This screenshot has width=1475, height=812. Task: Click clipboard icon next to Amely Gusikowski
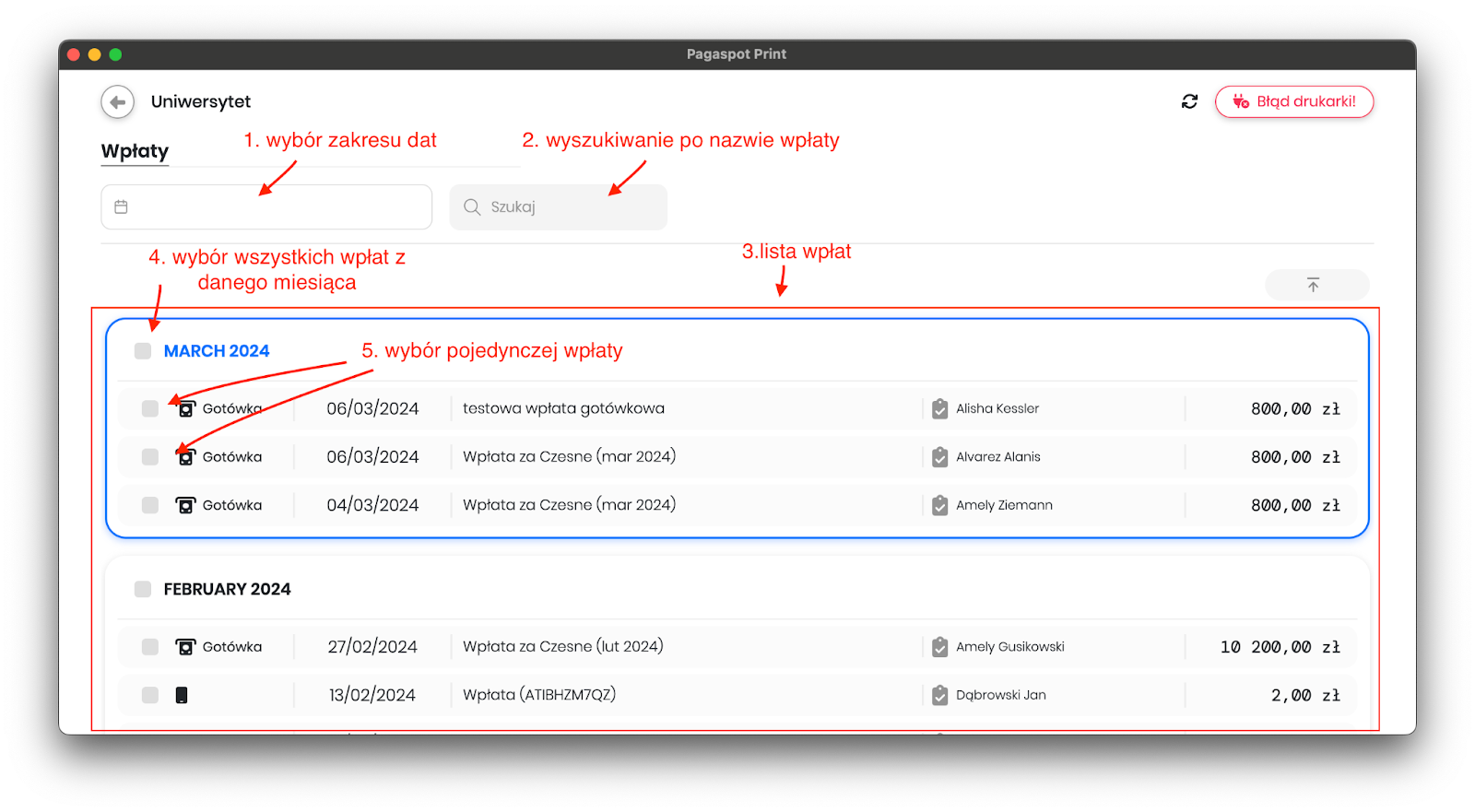tap(939, 647)
